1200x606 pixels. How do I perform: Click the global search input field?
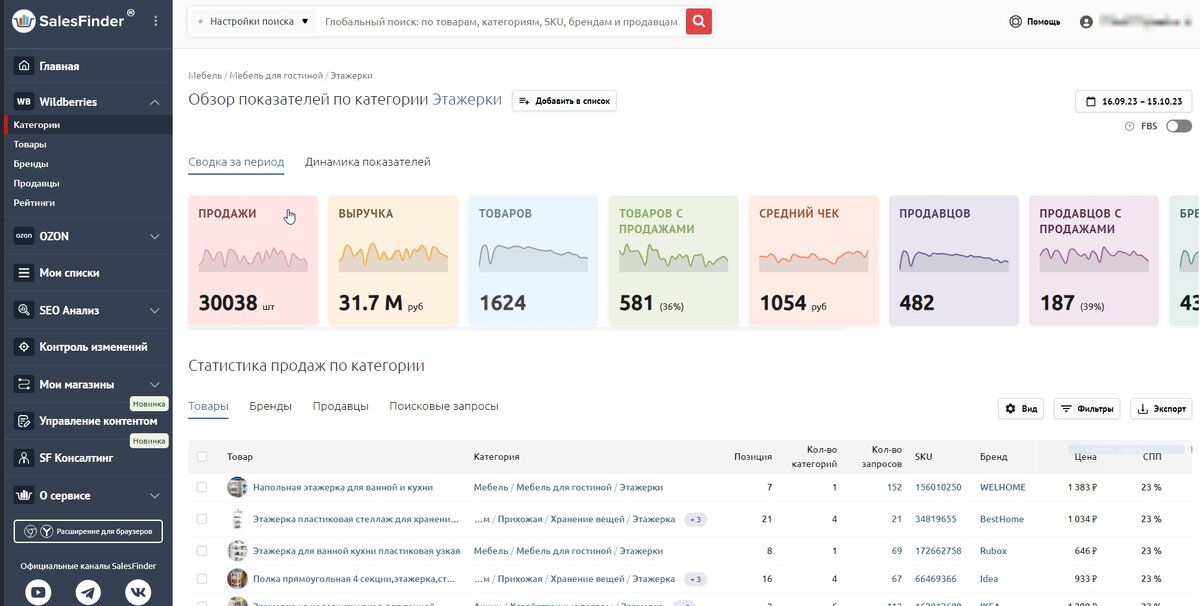[501, 21]
